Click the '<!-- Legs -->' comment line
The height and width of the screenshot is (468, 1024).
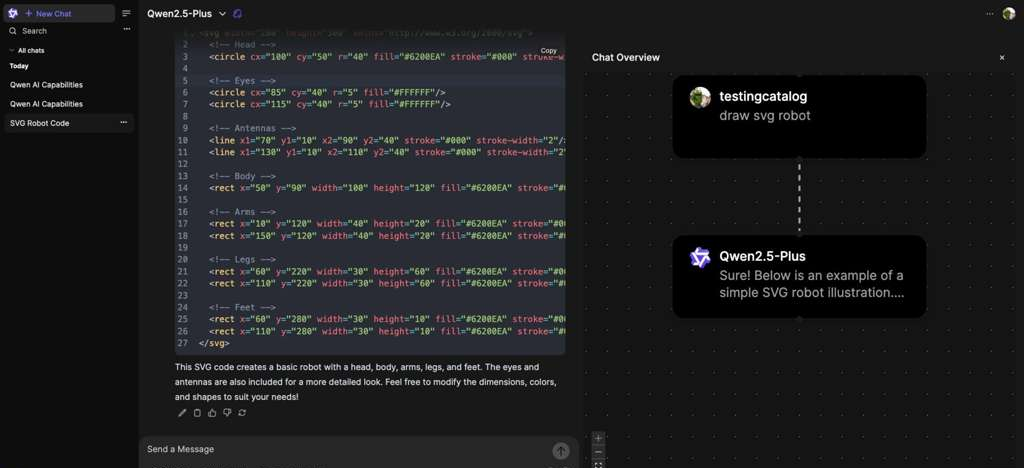pos(242,260)
